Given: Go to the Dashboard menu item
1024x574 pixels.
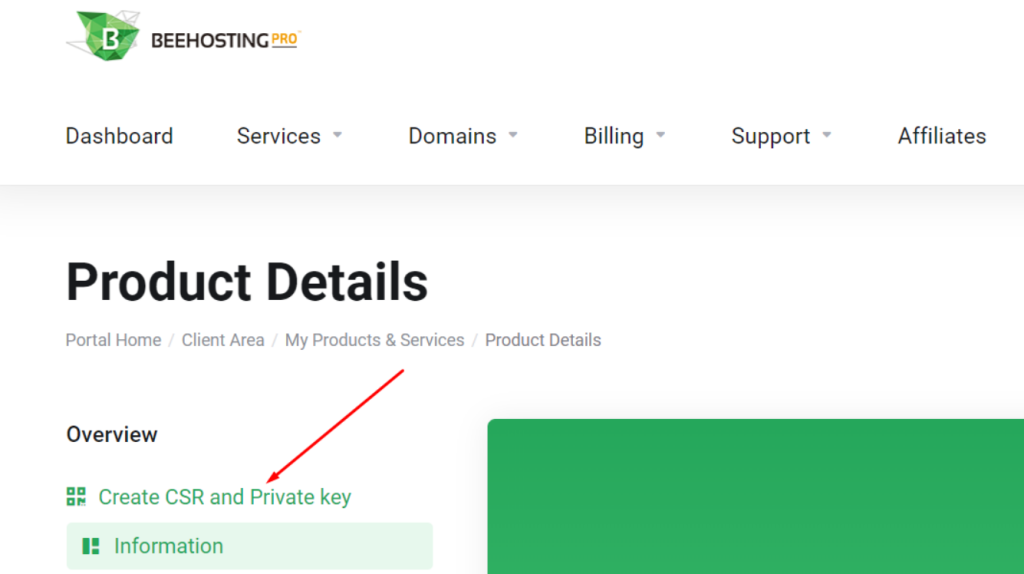Looking at the screenshot, I should tap(119, 136).
